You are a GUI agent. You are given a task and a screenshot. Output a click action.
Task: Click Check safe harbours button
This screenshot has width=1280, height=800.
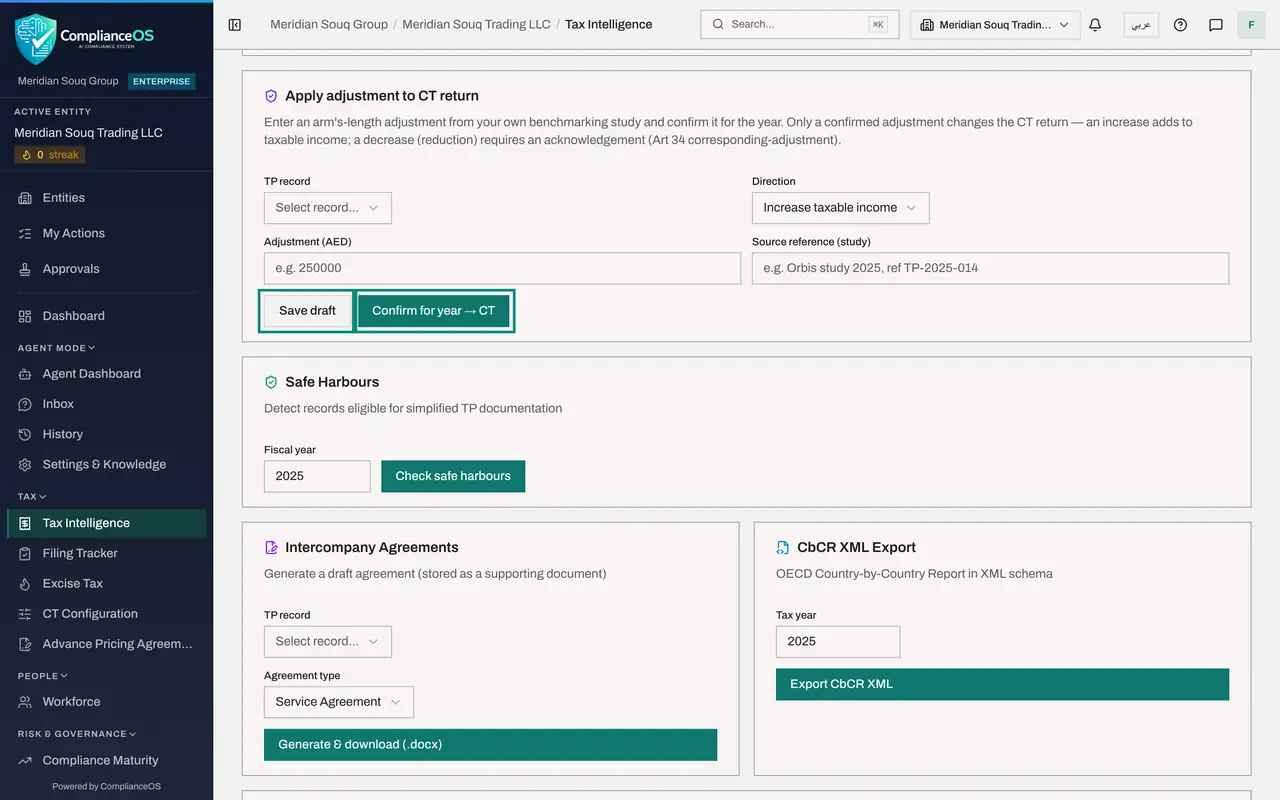coord(453,476)
